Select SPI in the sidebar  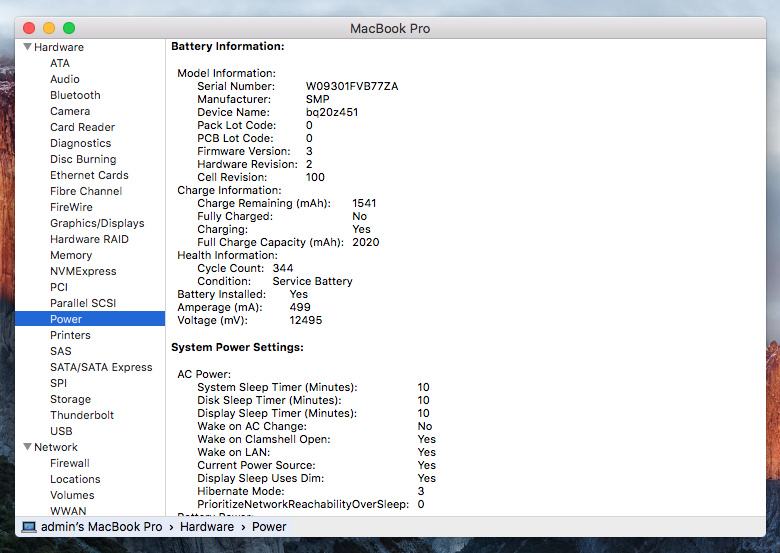58,383
